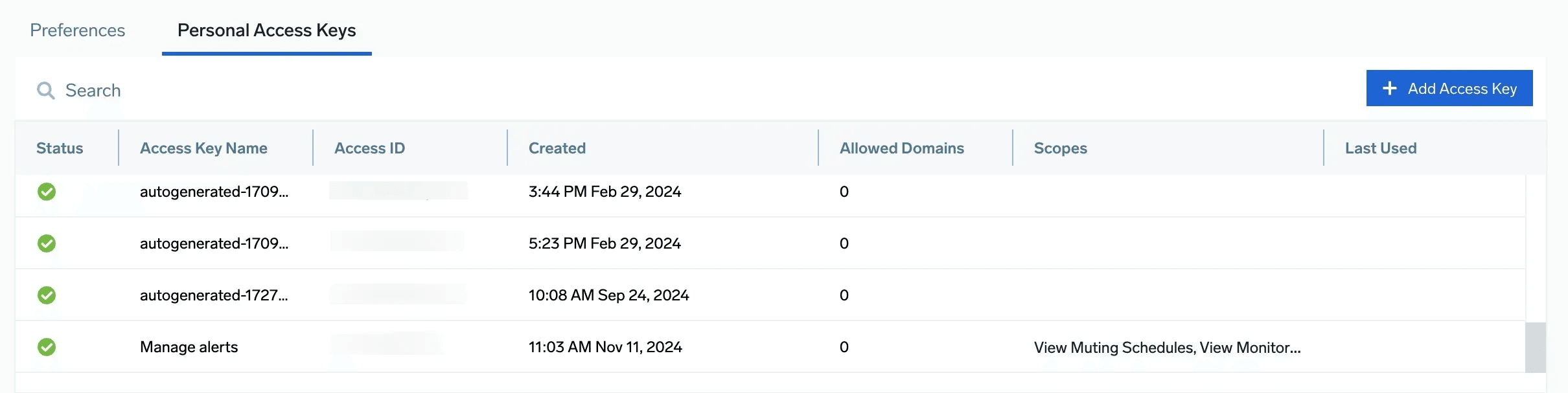Click status checkmark for Manage alerts key
1568x393 pixels.
pos(47,347)
